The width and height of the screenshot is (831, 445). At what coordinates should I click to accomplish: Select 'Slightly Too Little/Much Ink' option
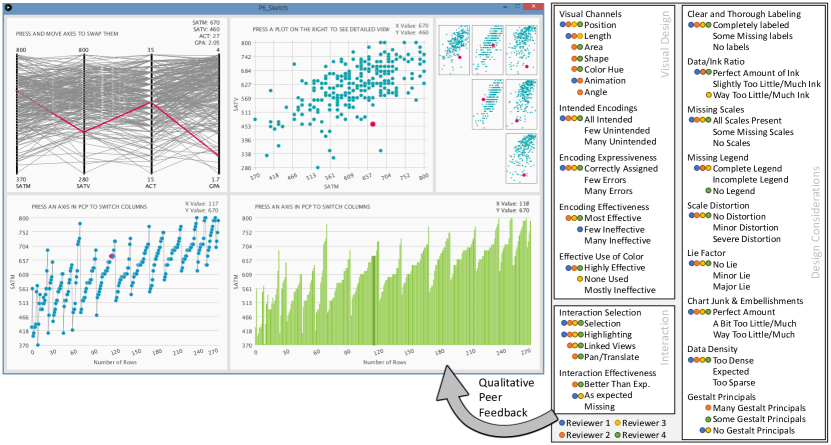pos(767,84)
